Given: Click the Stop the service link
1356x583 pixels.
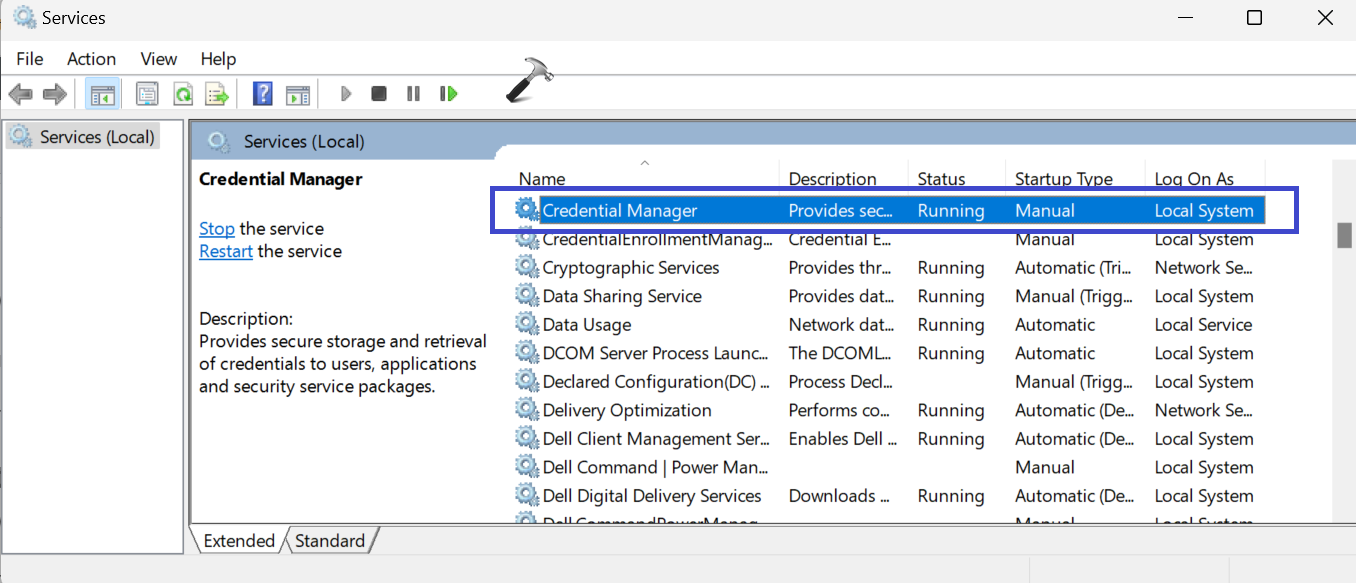Looking at the screenshot, I should coord(216,229).
